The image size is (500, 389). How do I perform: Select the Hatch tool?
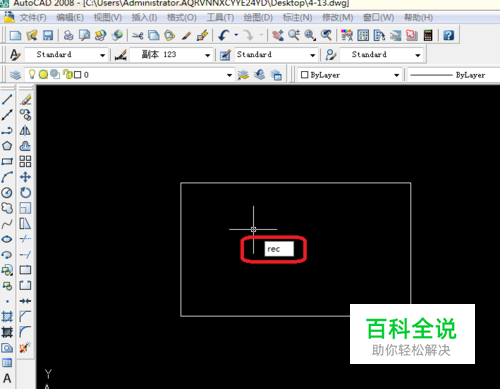(x=7, y=316)
